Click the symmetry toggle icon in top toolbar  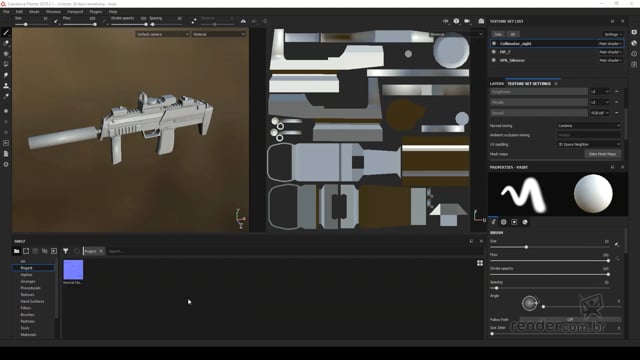click(x=243, y=21)
